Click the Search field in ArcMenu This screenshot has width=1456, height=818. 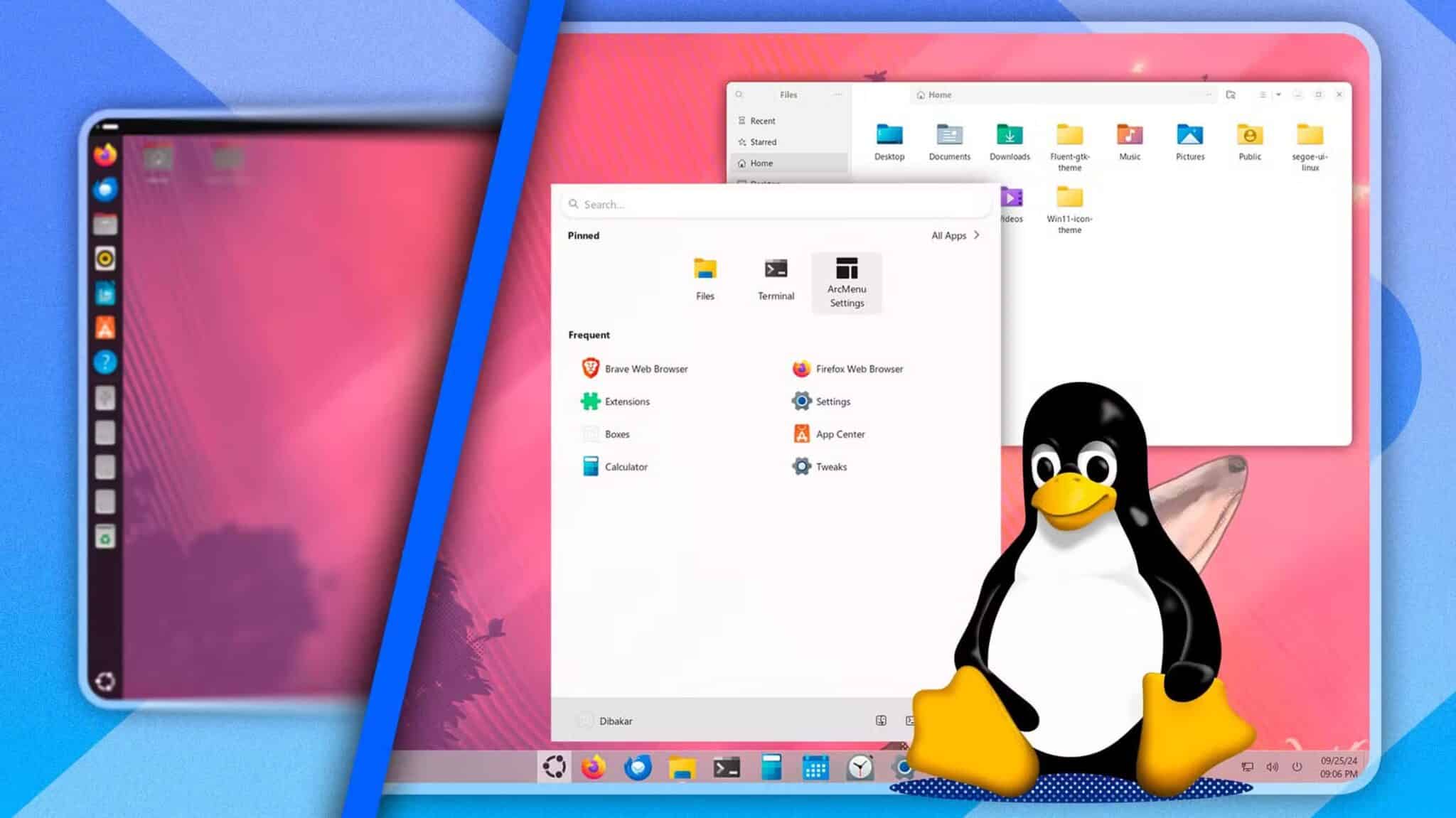[776, 204]
